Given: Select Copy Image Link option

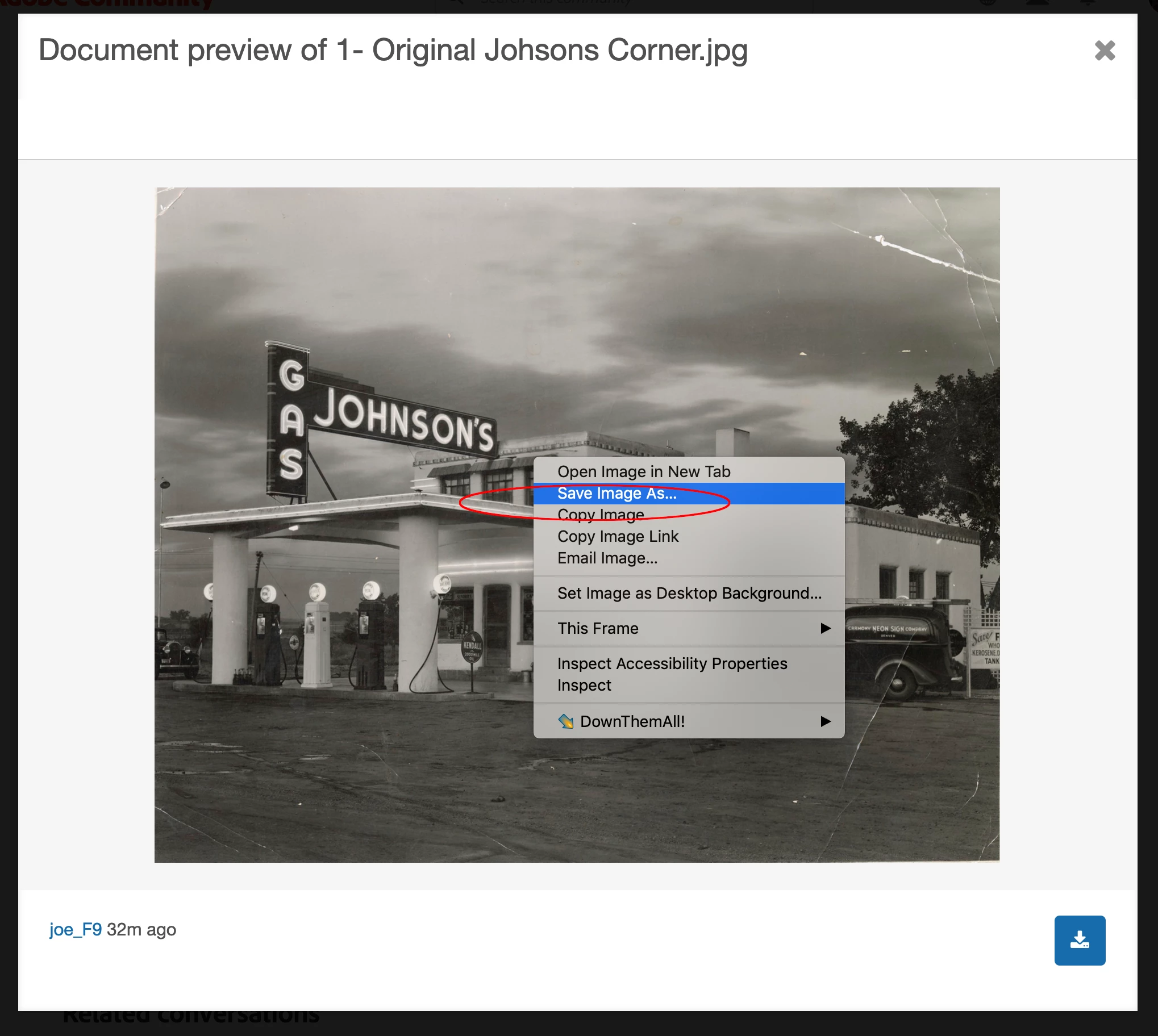Looking at the screenshot, I should pyautogui.click(x=618, y=536).
